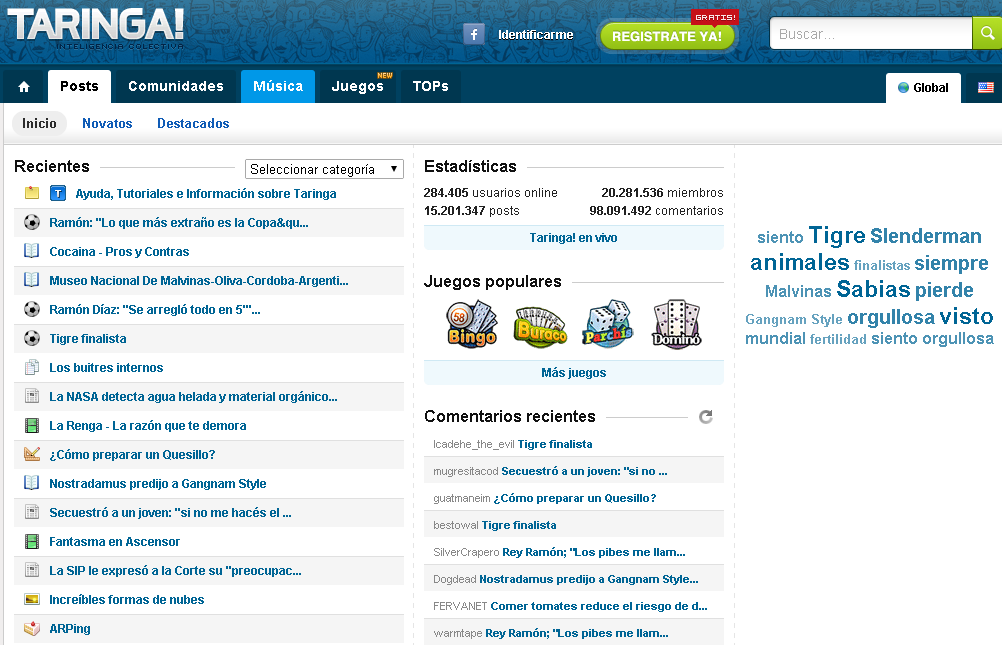Select the Destacados sub-tab
1002x645 pixels.
coord(193,123)
